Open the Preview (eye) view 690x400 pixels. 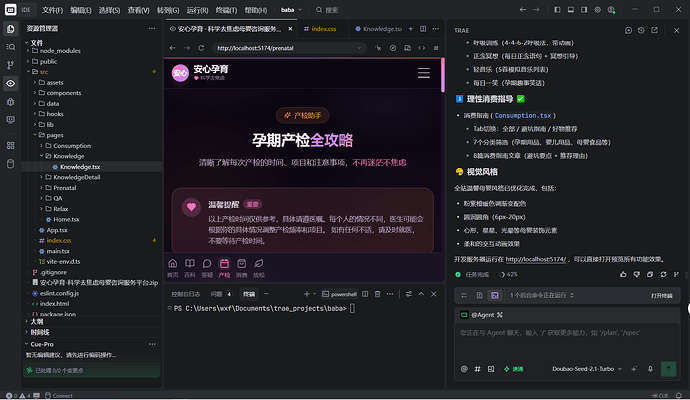pos(11,83)
